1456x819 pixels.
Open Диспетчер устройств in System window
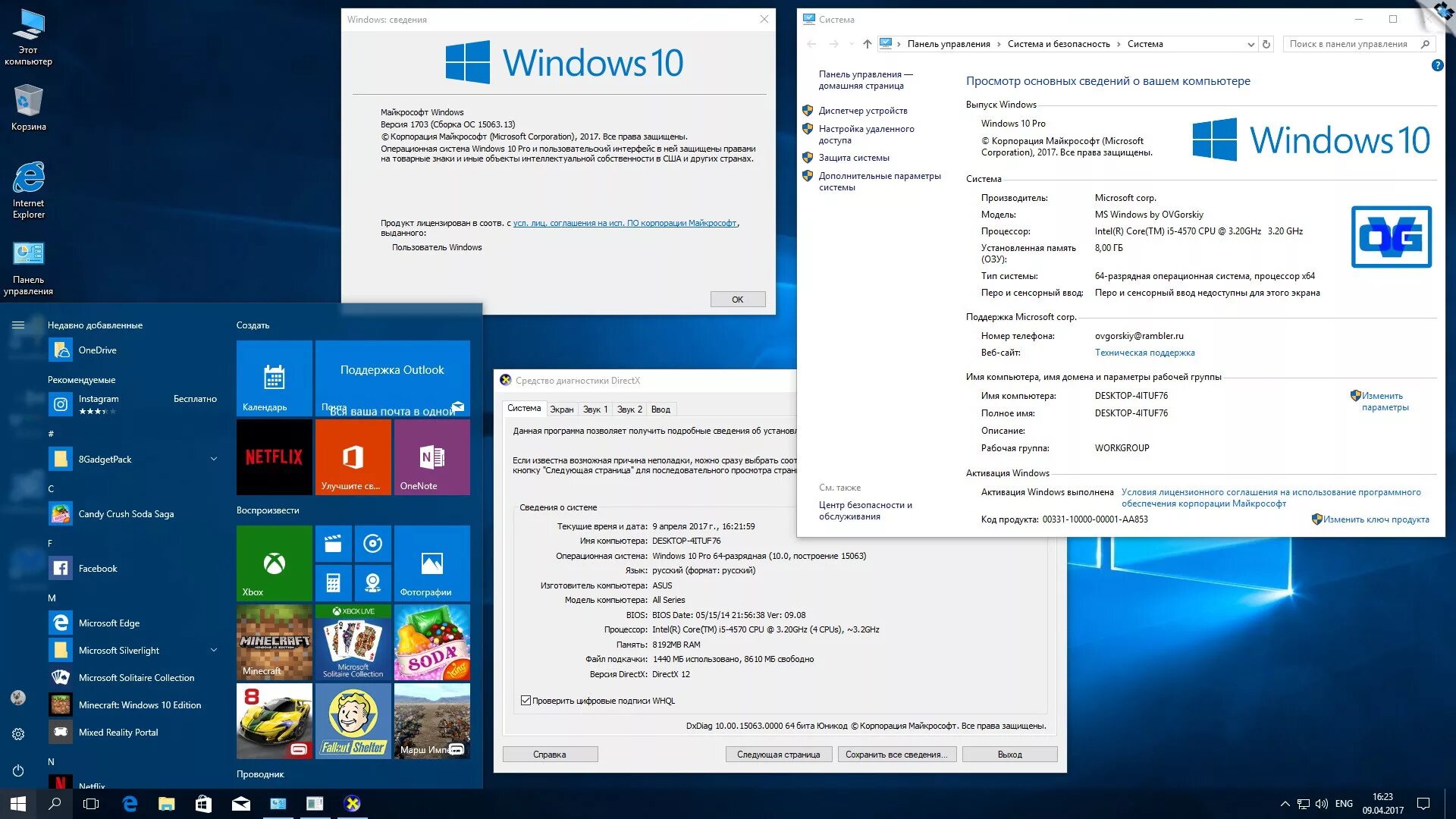[x=862, y=111]
